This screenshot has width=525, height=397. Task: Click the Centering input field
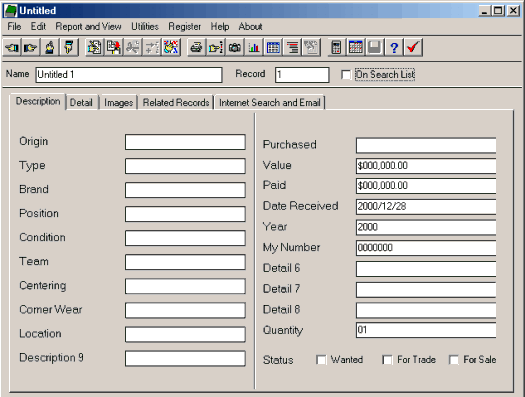pos(185,286)
